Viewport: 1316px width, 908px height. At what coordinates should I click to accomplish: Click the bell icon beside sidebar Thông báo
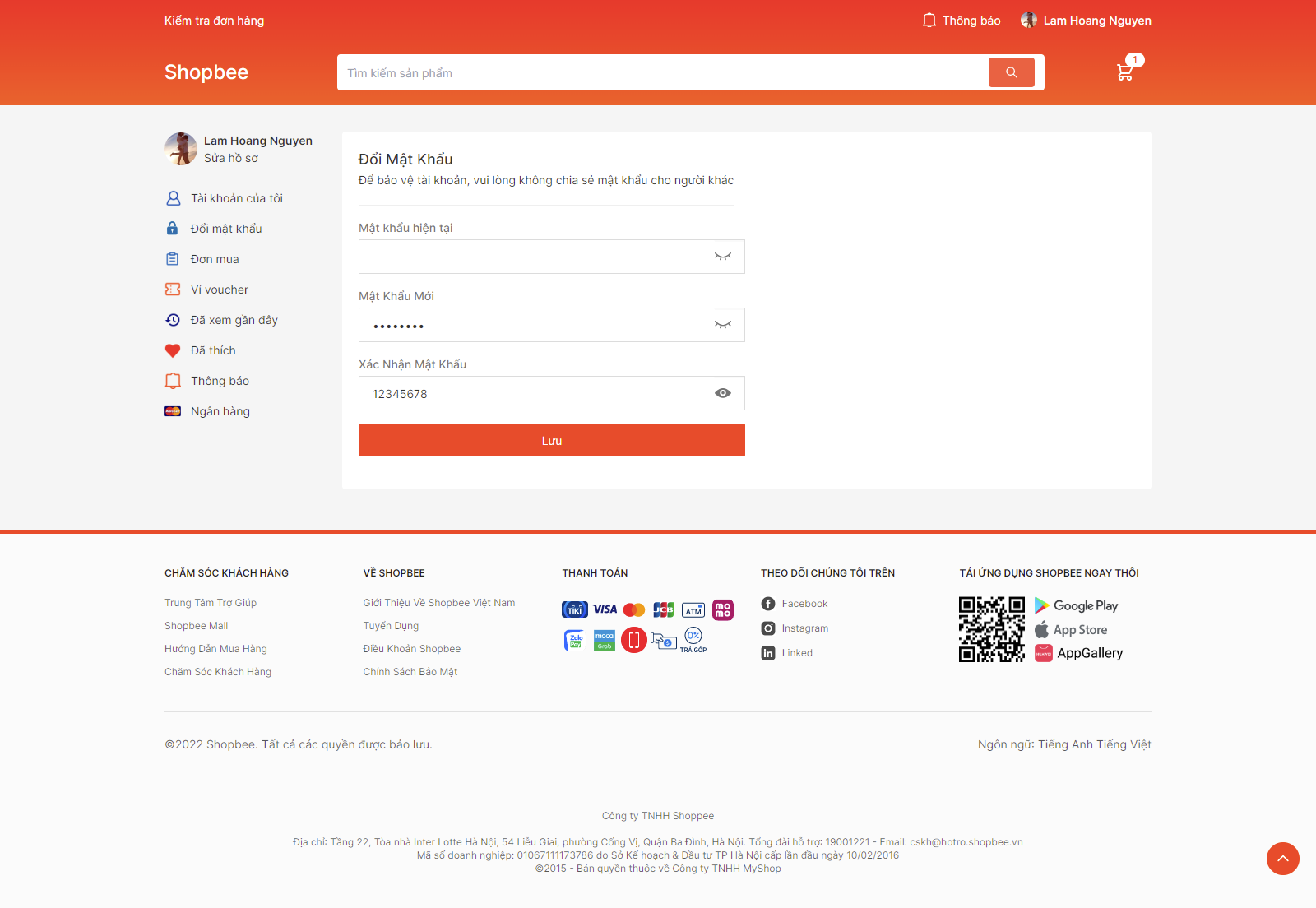[173, 381]
